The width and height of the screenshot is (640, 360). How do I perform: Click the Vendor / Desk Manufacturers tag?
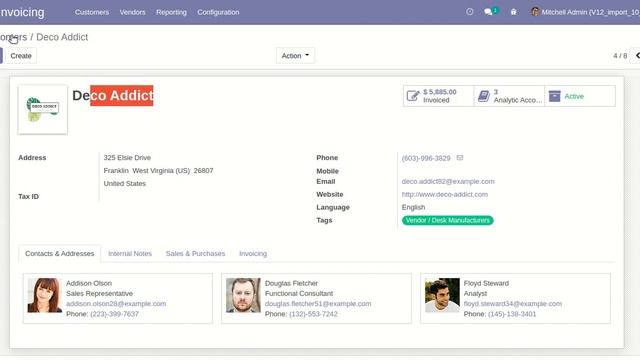tap(447, 220)
